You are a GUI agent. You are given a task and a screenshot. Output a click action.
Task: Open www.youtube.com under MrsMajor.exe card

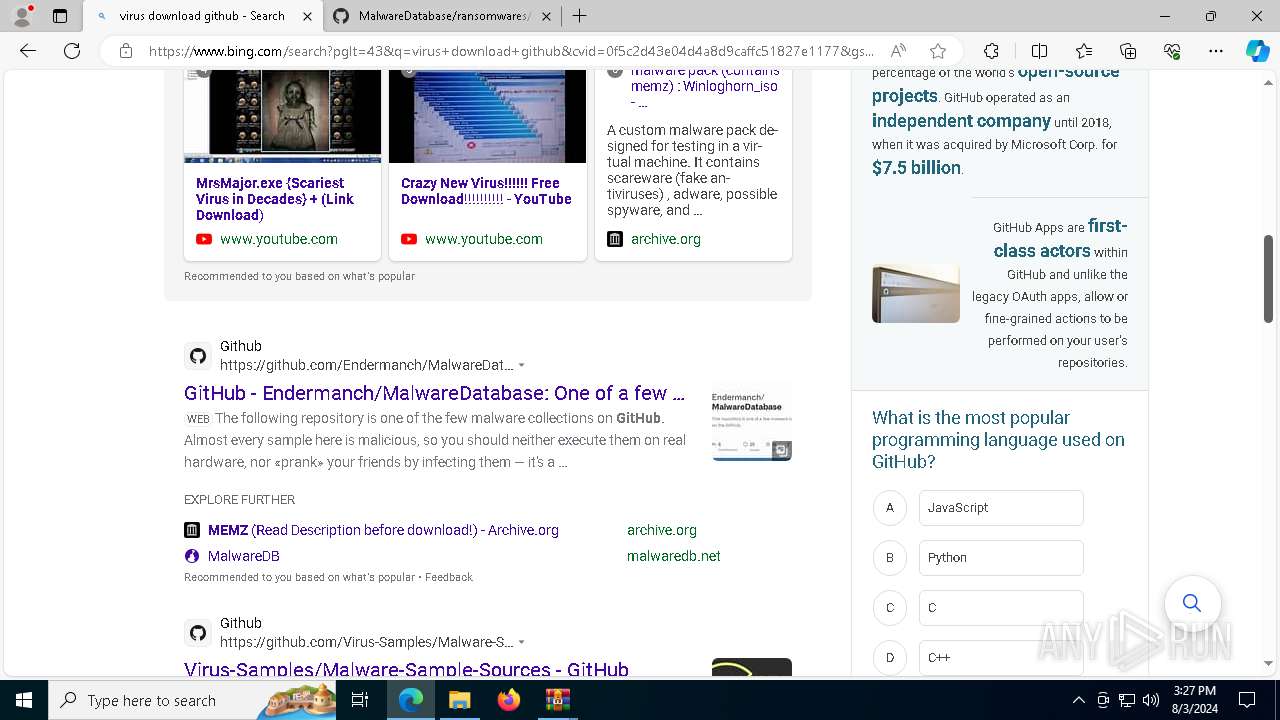click(x=279, y=239)
